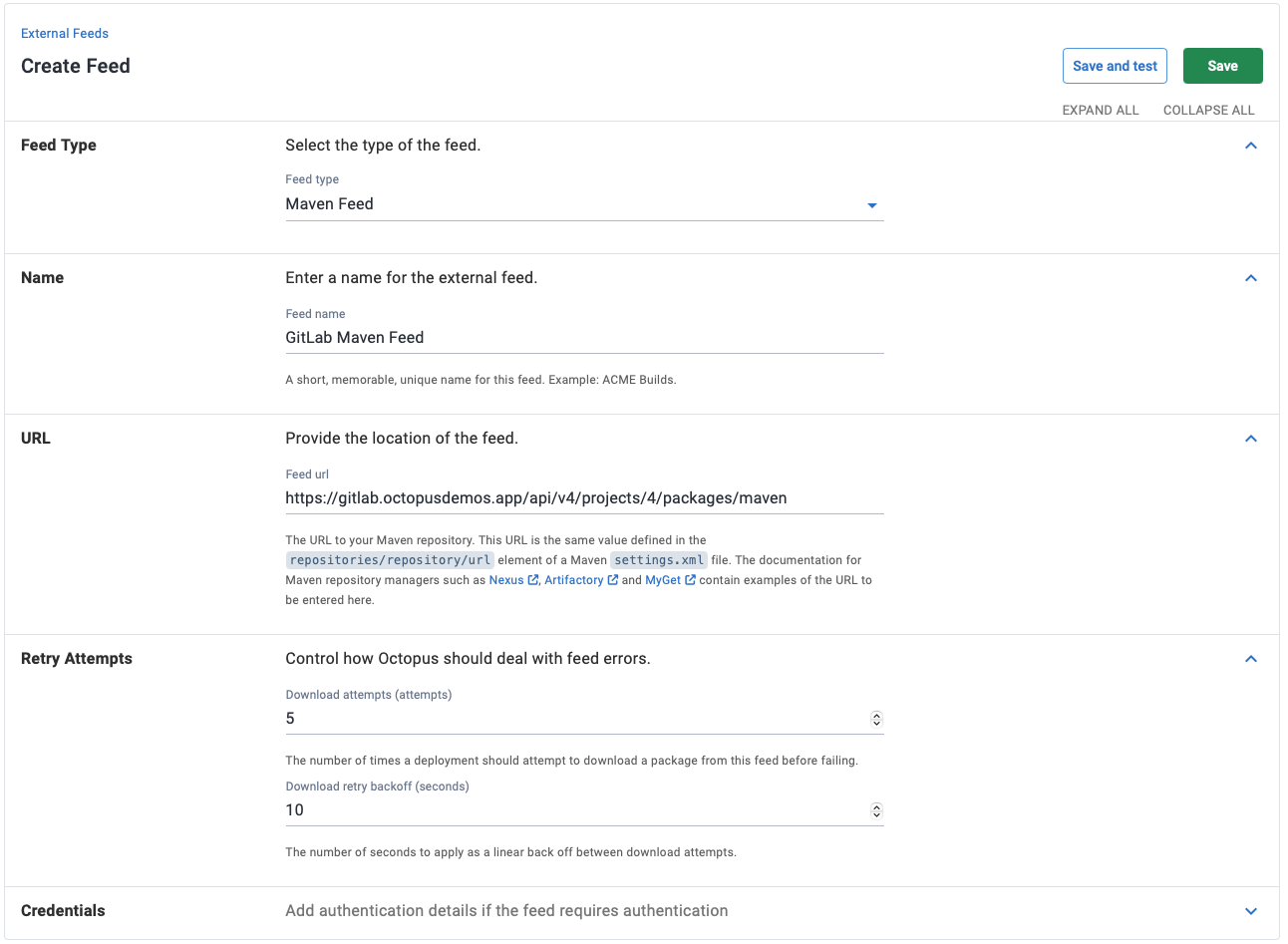Click the external-link icon next to Nexus
1288x944 pixels.
coord(533,580)
